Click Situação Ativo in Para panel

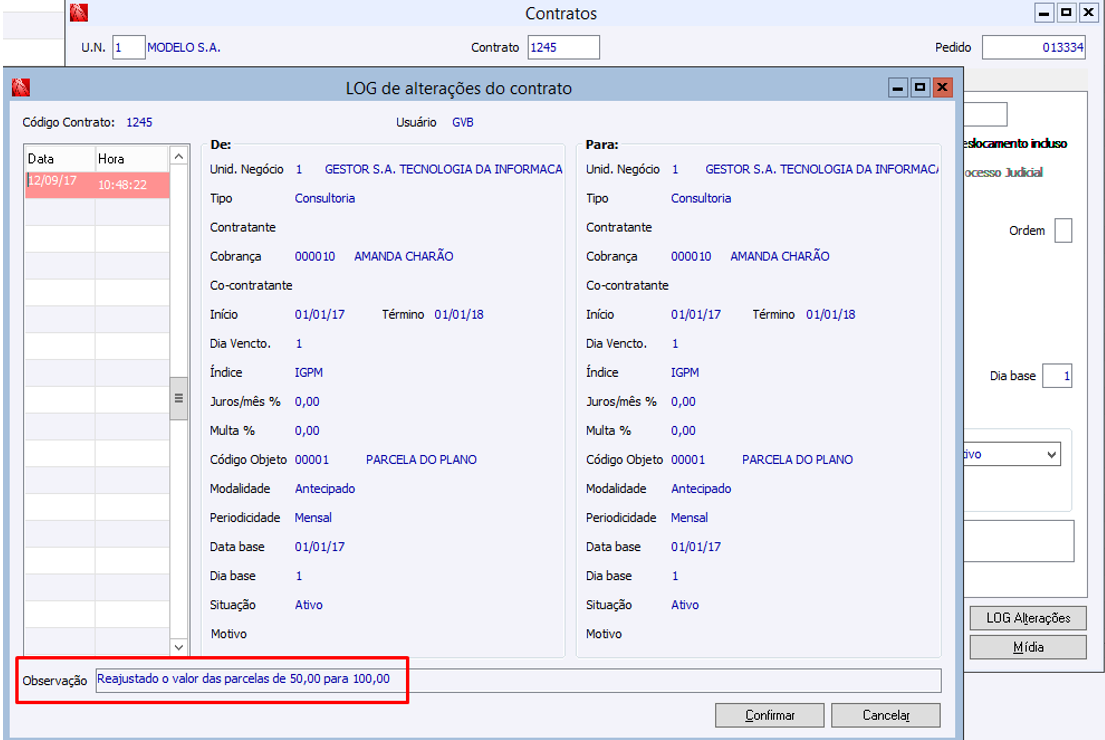click(685, 605)
